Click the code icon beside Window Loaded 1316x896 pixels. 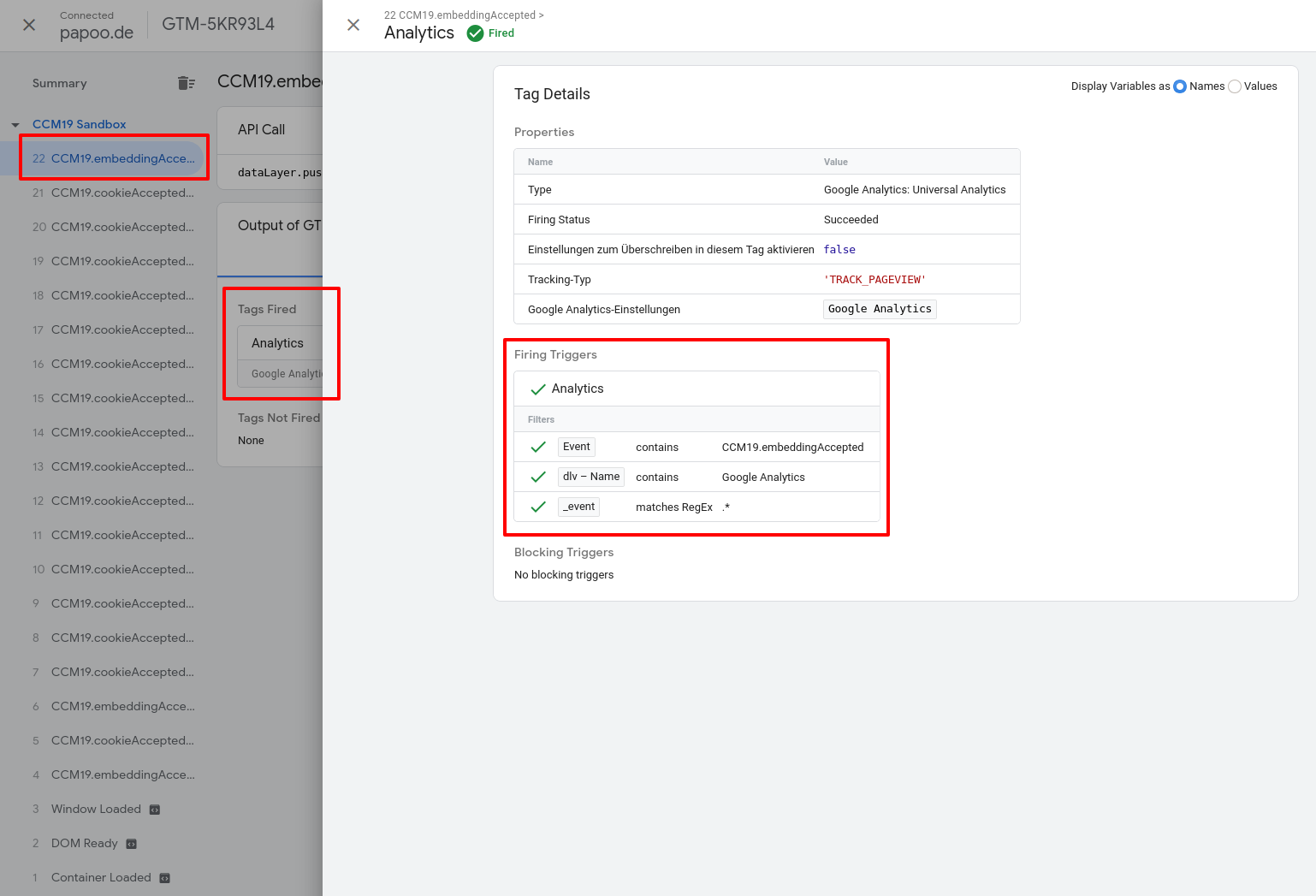(x=155, y=810)
